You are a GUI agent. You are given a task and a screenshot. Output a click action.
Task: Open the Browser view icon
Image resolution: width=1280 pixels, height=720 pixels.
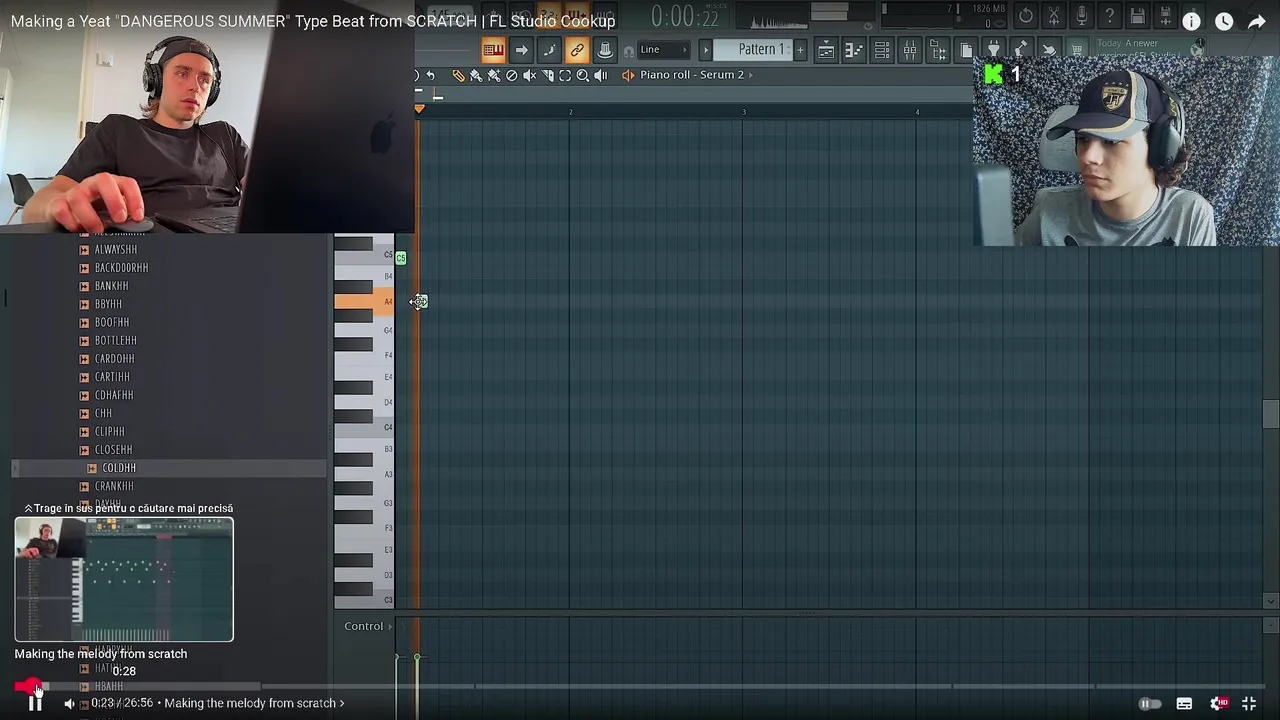(x=938, y=50)
